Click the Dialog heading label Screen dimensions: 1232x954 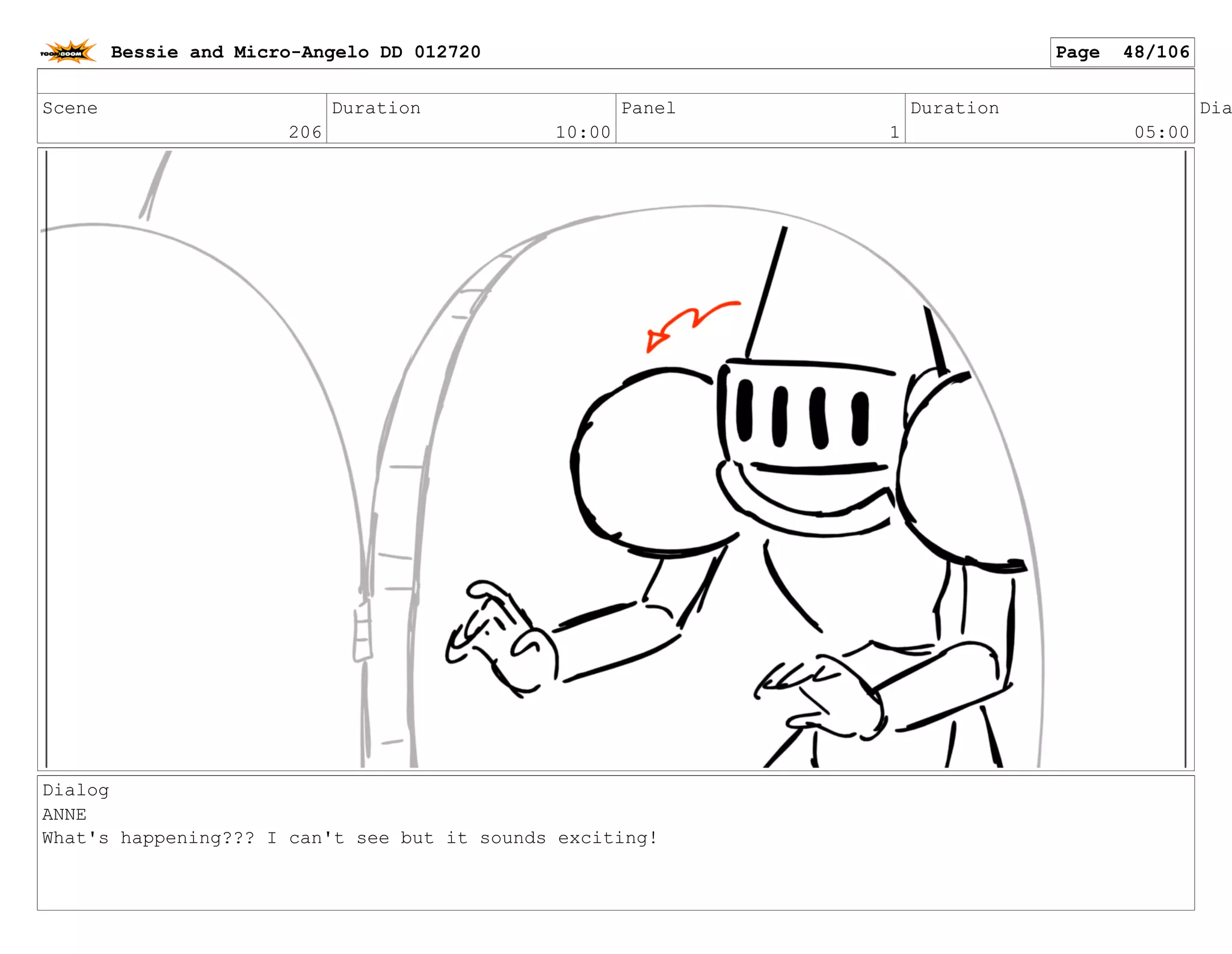(x=76, y=790)
